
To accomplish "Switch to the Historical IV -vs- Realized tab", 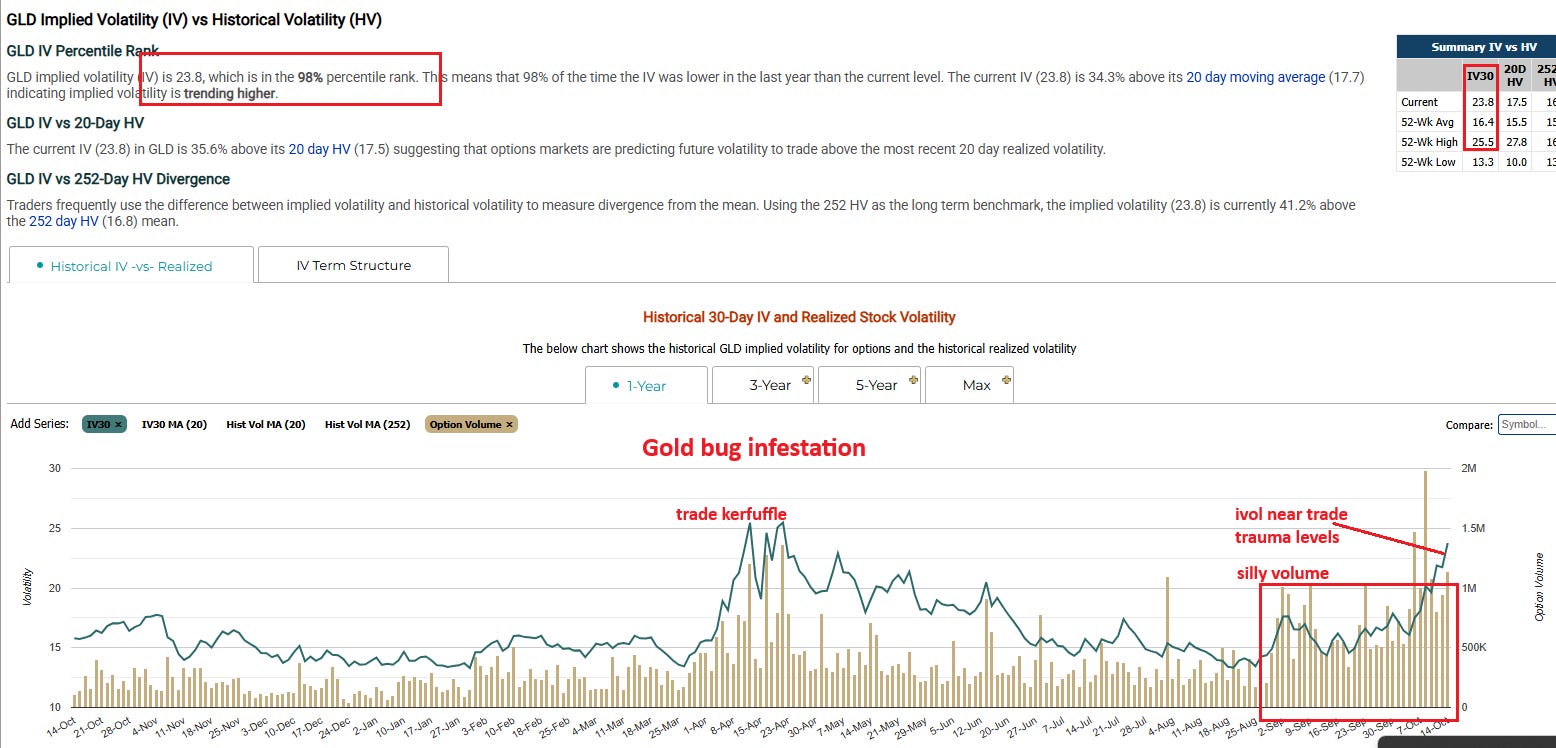I will click(130, 265).
